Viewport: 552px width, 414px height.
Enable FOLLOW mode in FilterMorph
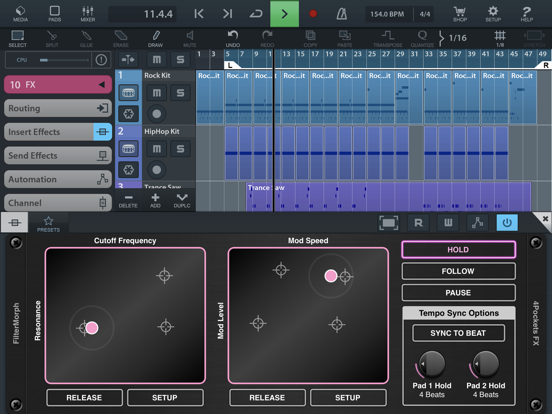(458, 271)
